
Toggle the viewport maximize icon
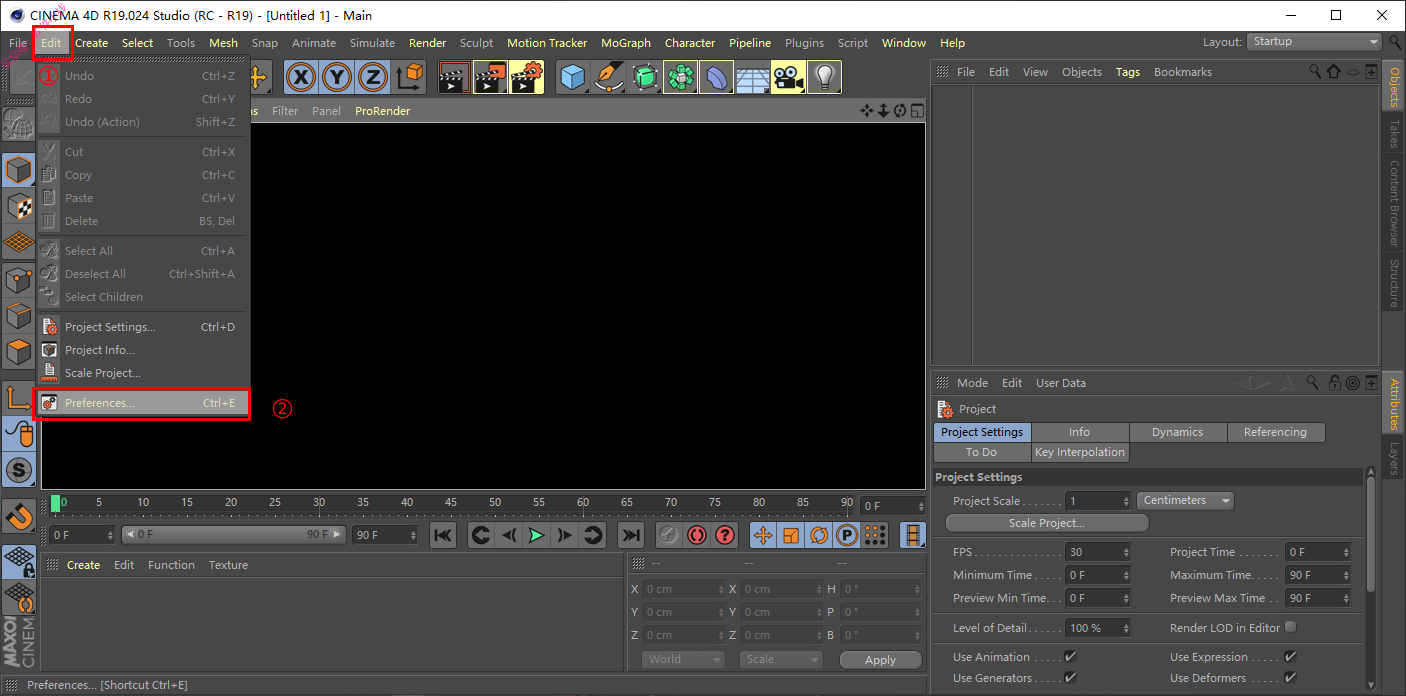click(916, 111)
